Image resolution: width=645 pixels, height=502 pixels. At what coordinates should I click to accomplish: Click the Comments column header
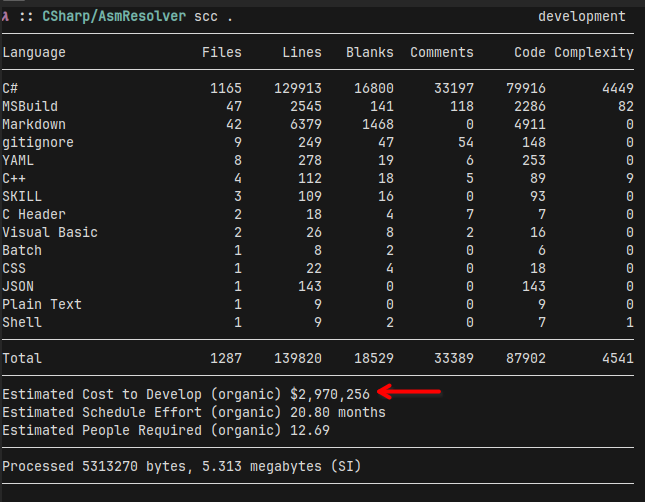442,52
